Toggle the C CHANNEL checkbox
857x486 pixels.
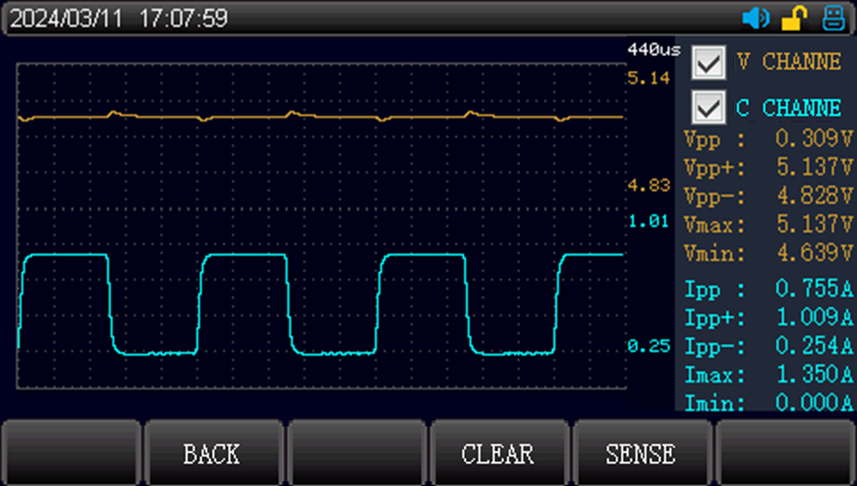point(708,107)
